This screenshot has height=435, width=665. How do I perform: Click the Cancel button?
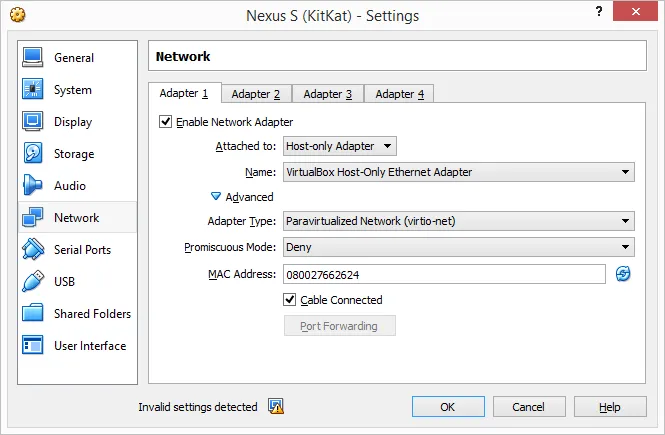click(x=529, y=407)
